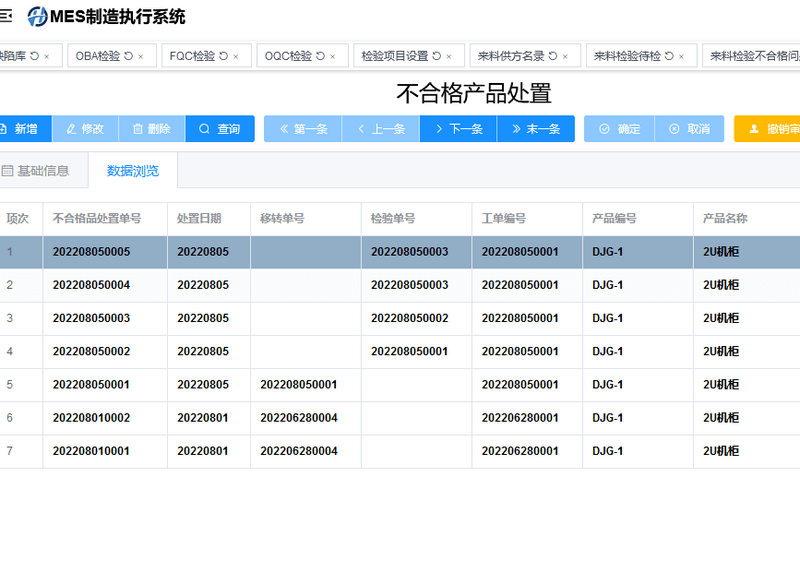Click the 取消 cancel button
Viewport: 800px width, 585px height.
click(x=689, y=129)
